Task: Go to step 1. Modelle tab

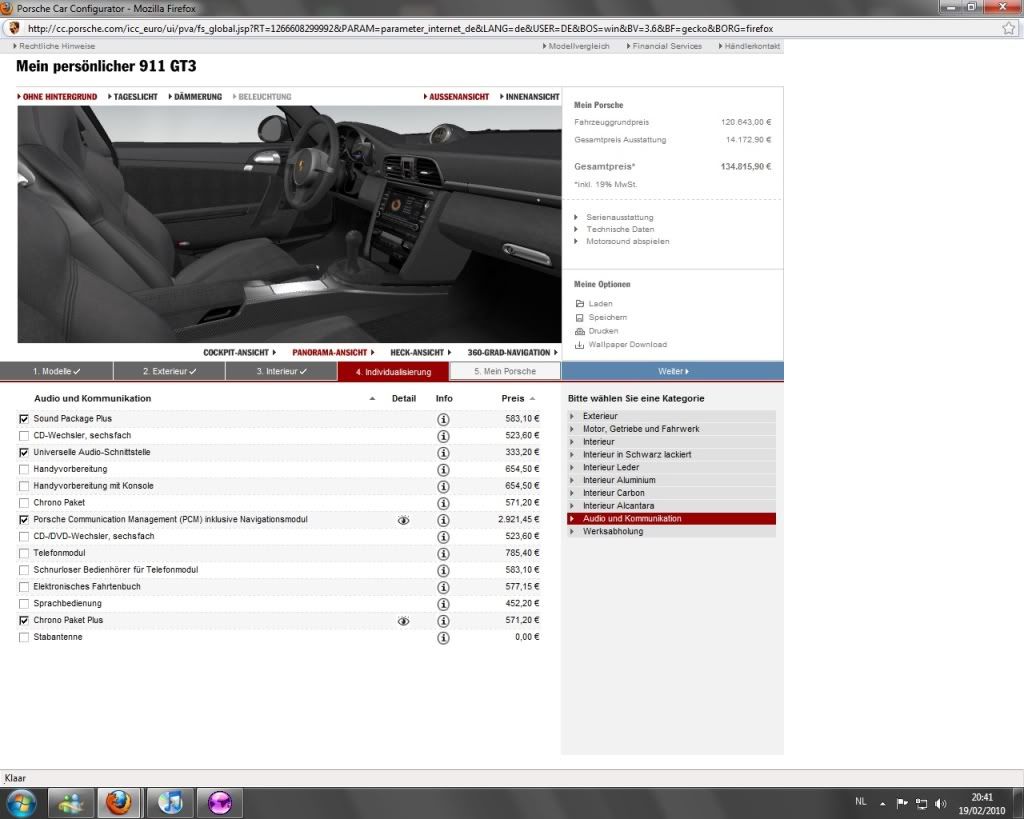Action: pos(57,372)
